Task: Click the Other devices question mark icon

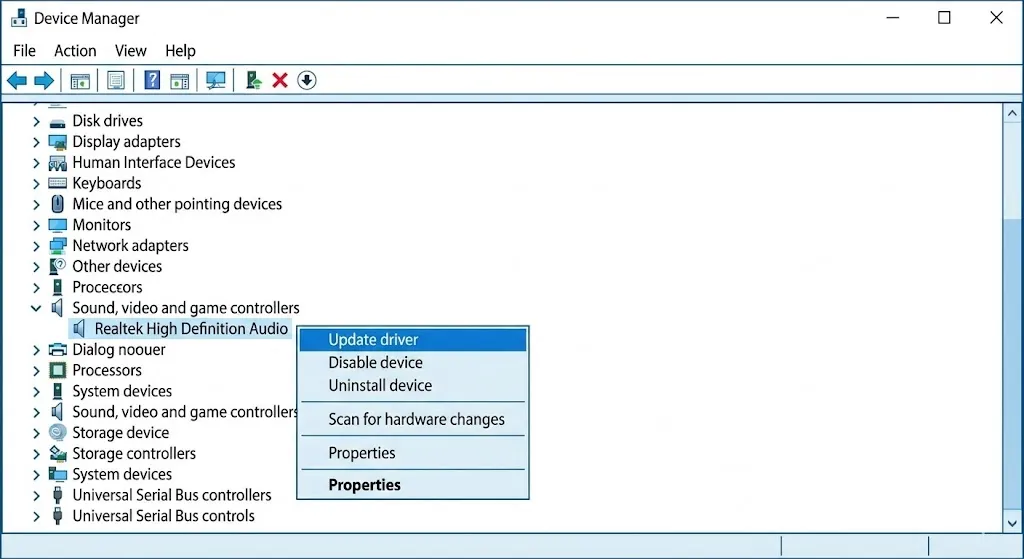Action: tap(57, 266)
